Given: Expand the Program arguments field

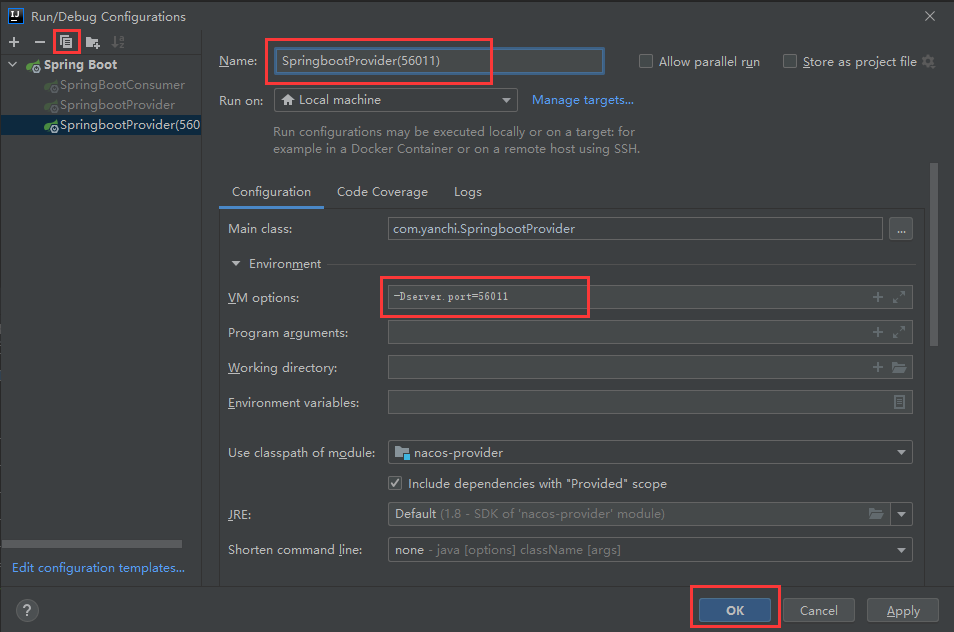Looking at the screenshot, I should (899, 332).
